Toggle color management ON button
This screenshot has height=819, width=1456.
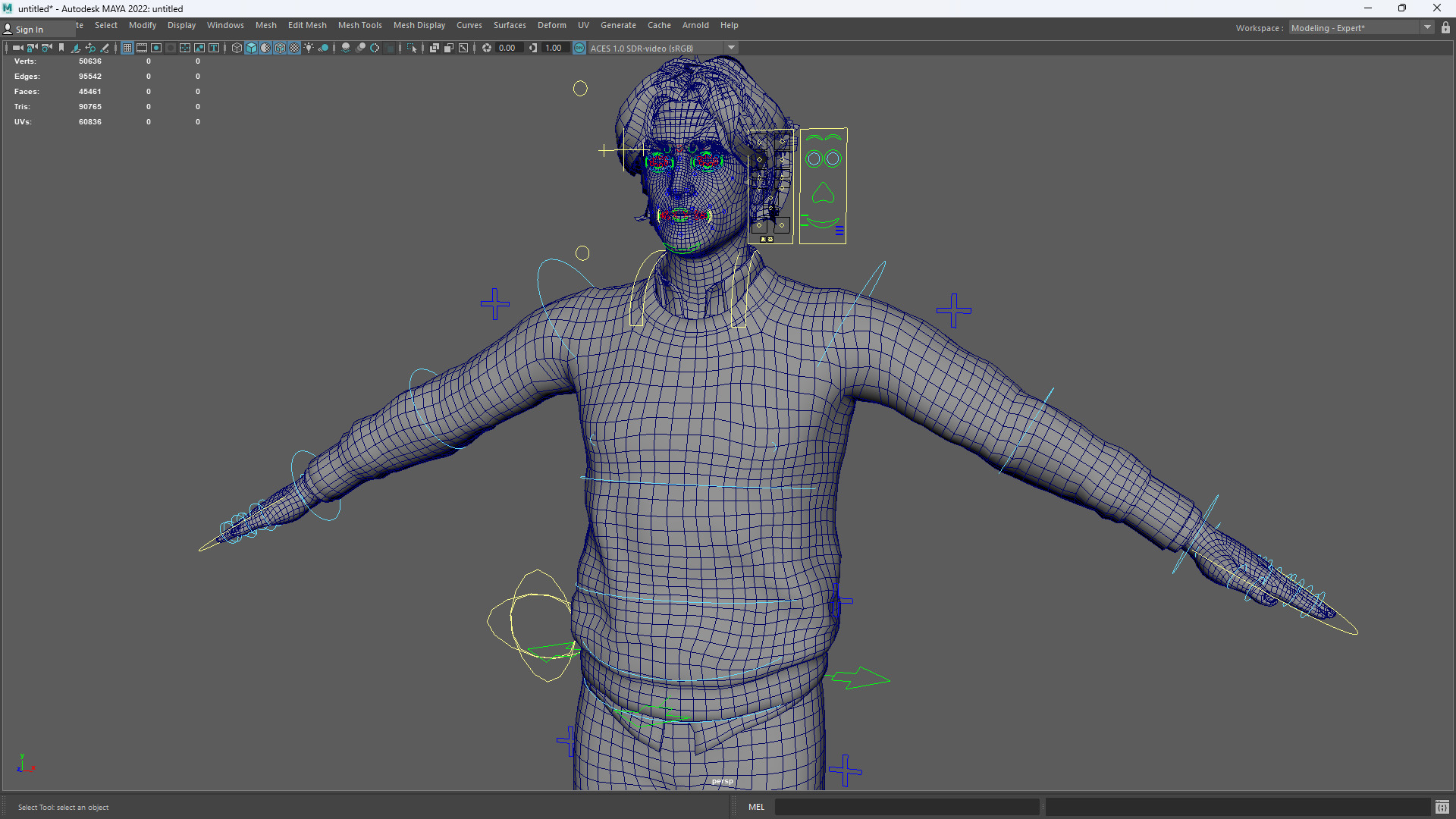point(579,48)
